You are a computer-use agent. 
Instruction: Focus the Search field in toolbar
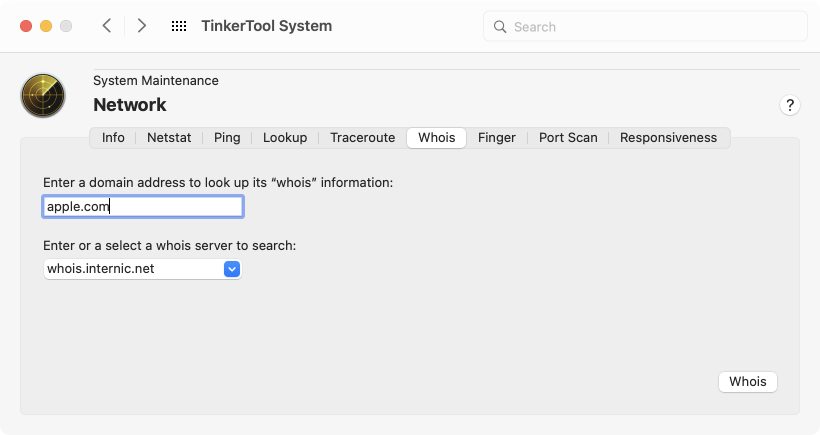[x=645, y=26]
